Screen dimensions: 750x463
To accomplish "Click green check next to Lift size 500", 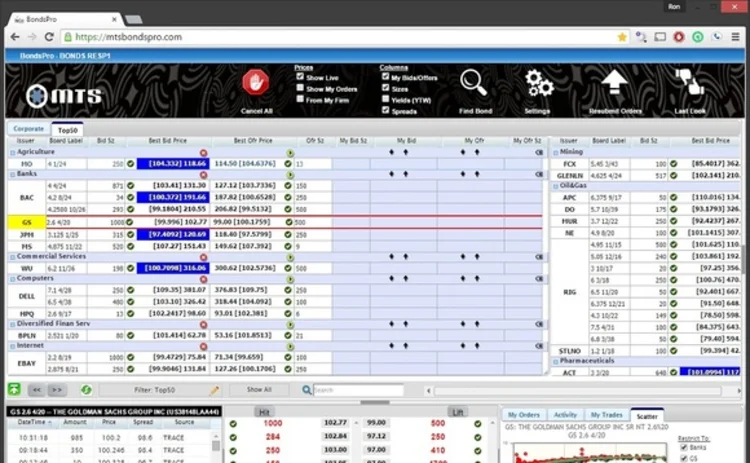I will (x=477, y=424).
